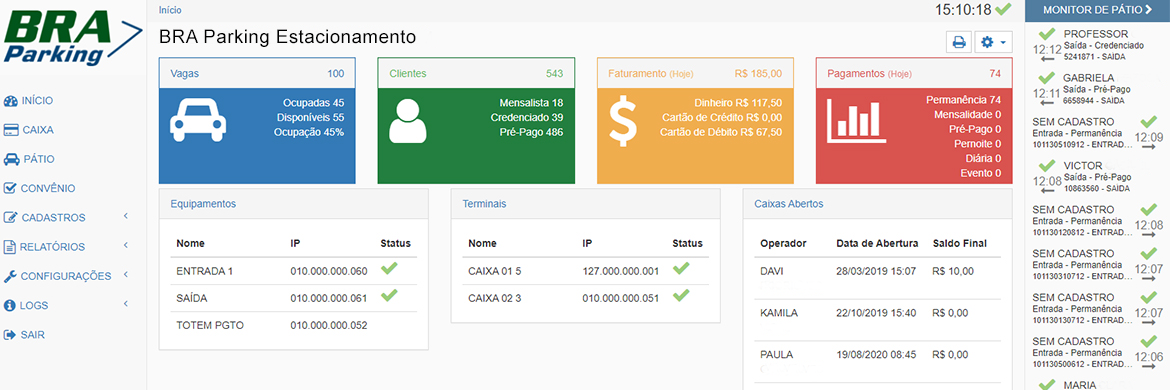This screenshot has height=390, width=1170.
Task: Open the PÁTIO menu item
Action: pos(29,159)
